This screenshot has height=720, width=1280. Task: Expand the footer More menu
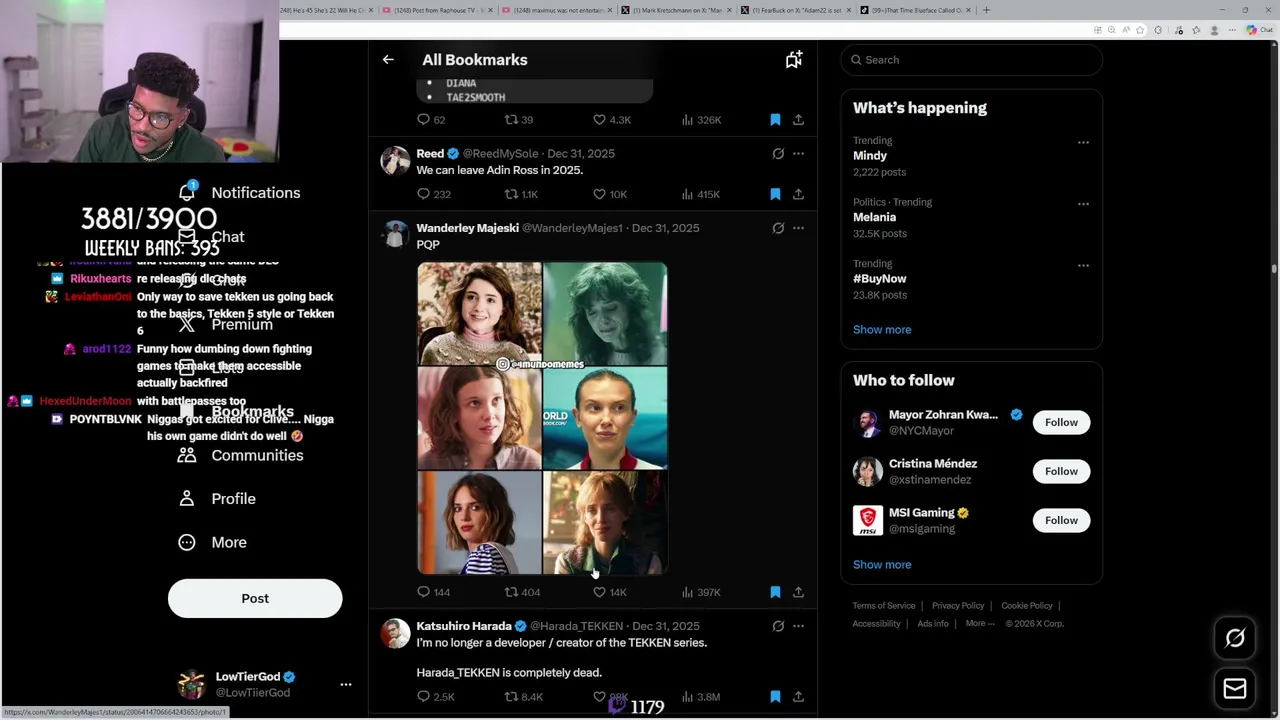click(979, 623)
